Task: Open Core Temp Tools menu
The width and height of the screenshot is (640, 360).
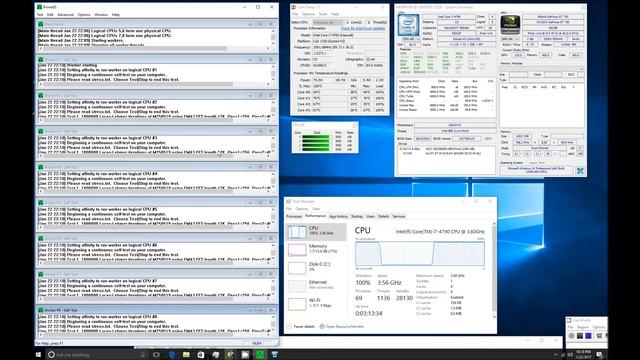Action: 323,14
